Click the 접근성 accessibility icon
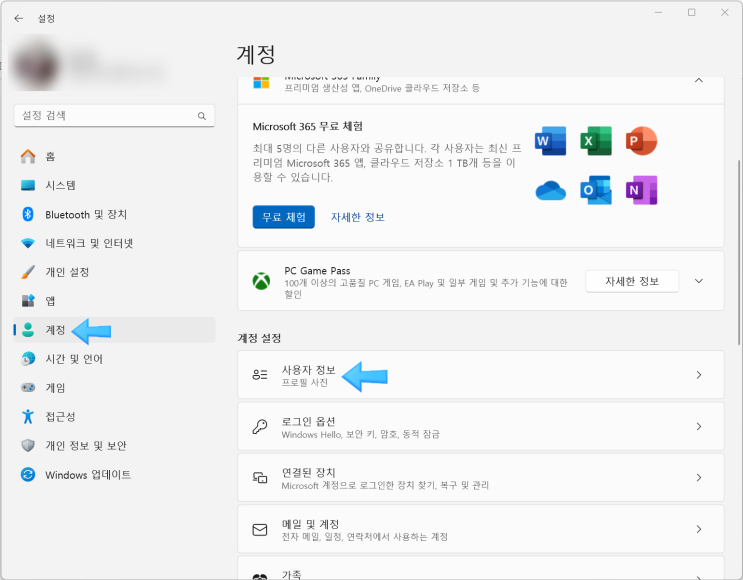 point(28,417)
